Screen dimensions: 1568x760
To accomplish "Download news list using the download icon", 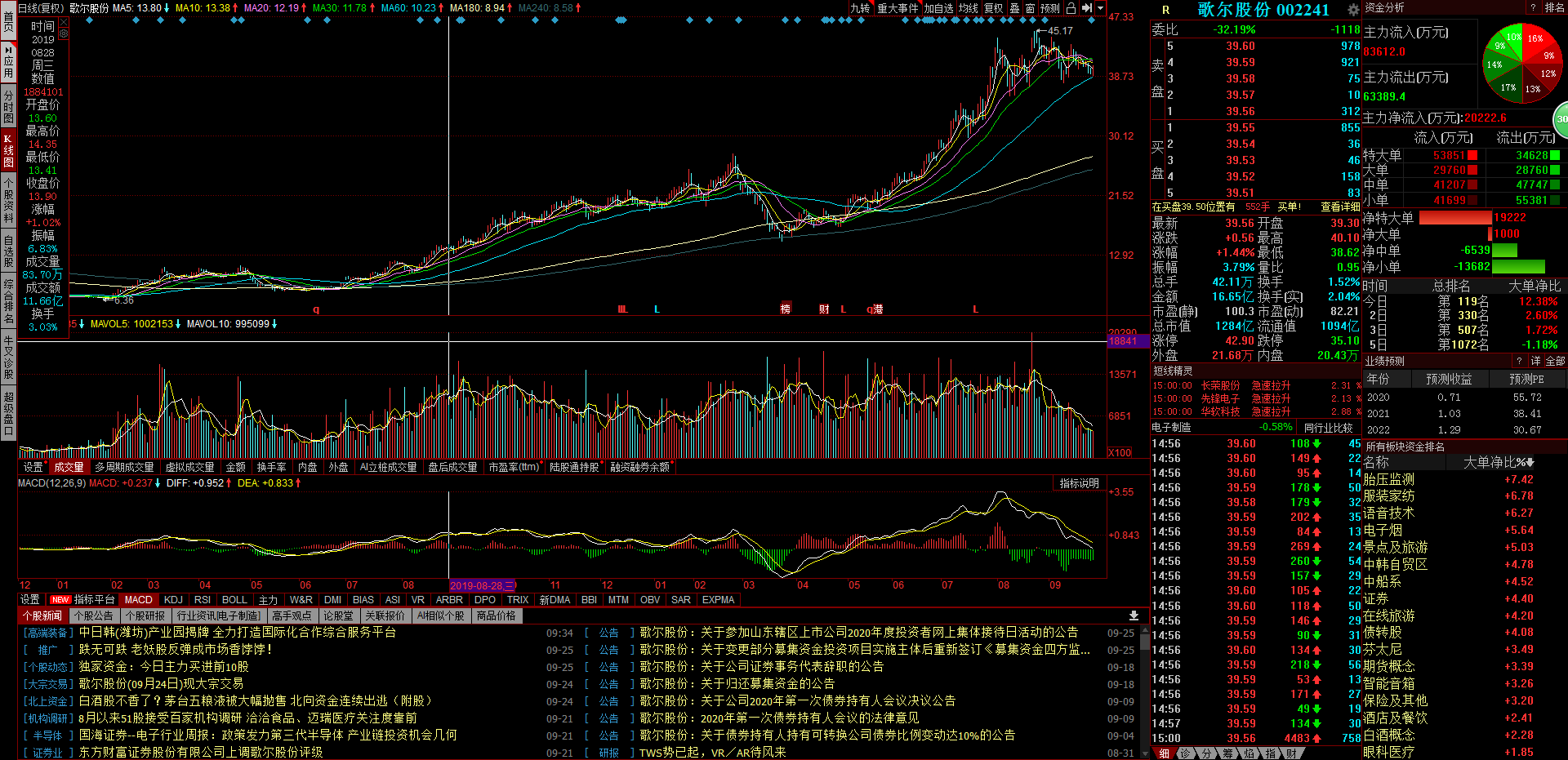I will (1134, 616).
